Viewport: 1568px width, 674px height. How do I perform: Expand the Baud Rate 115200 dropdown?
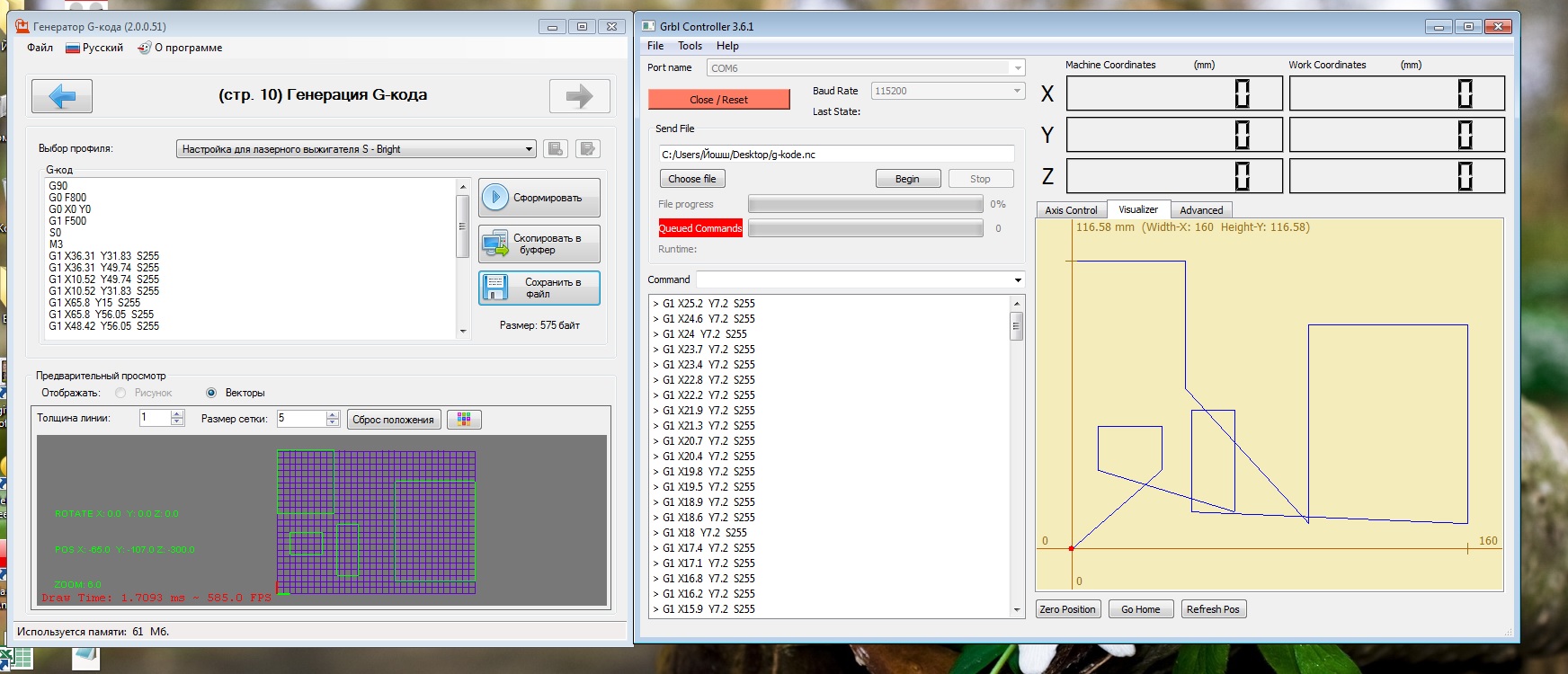pos(1017,91)
